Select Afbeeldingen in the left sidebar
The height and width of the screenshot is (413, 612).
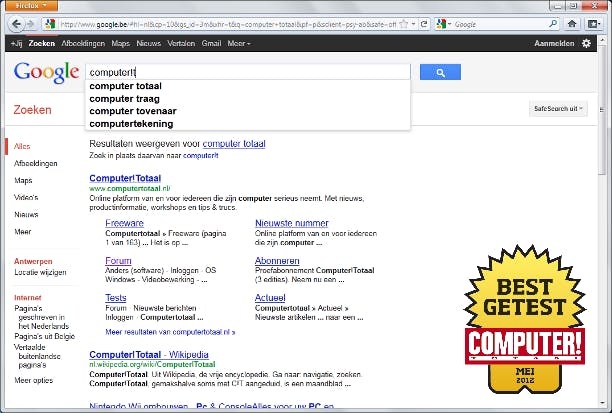36,163
